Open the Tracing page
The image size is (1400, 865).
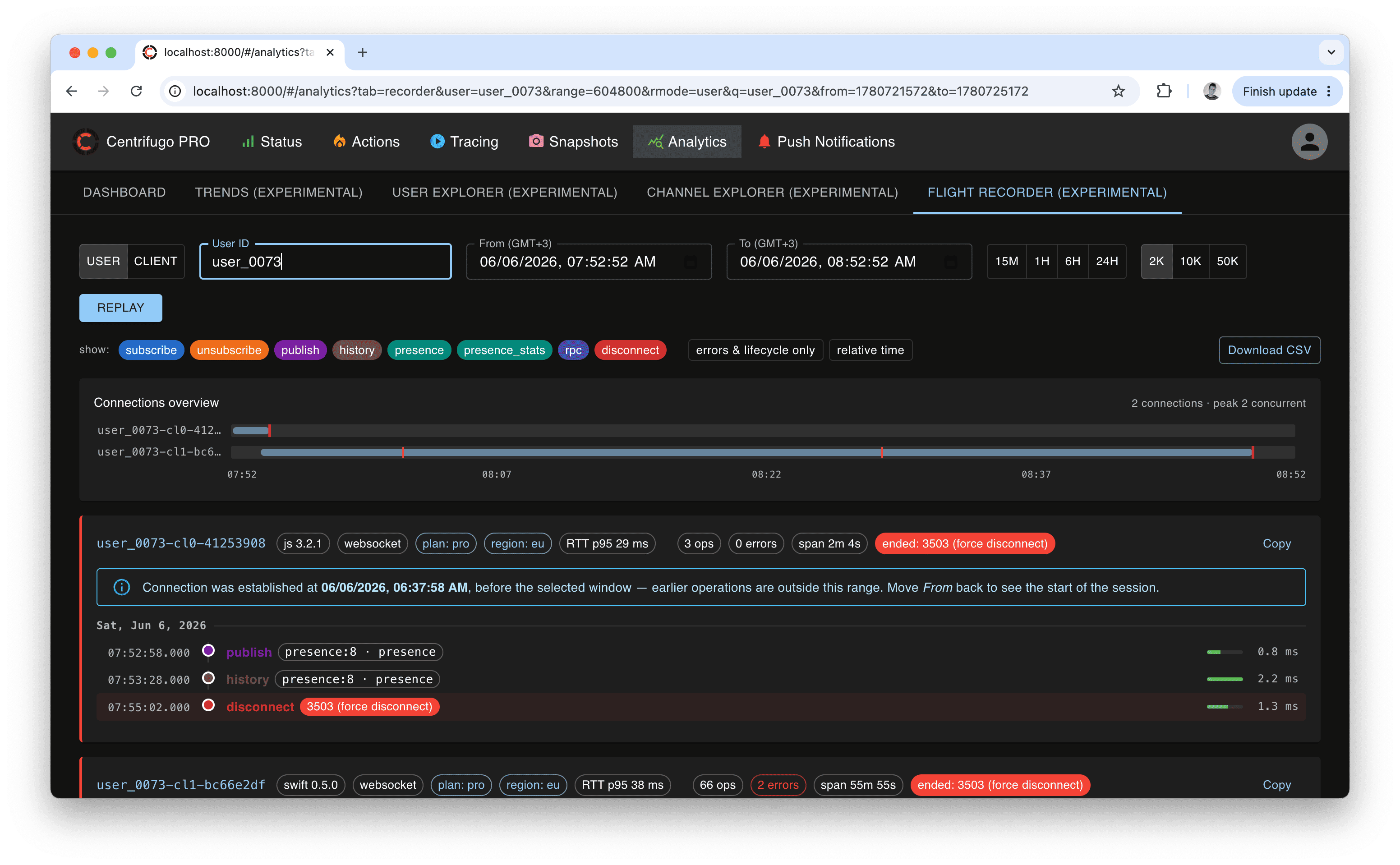tap(464, 141)
